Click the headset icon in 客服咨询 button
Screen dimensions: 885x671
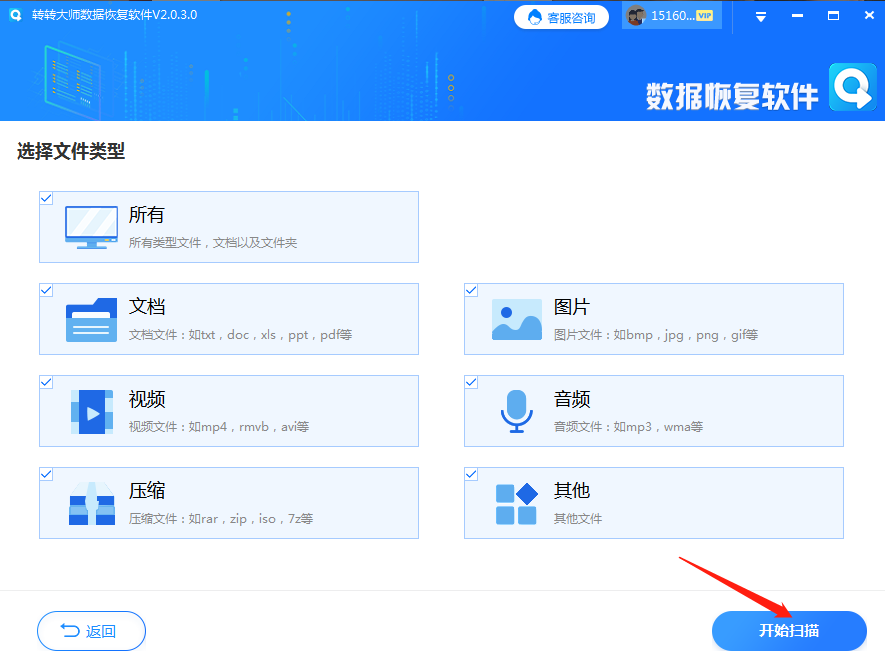point(534,15)
